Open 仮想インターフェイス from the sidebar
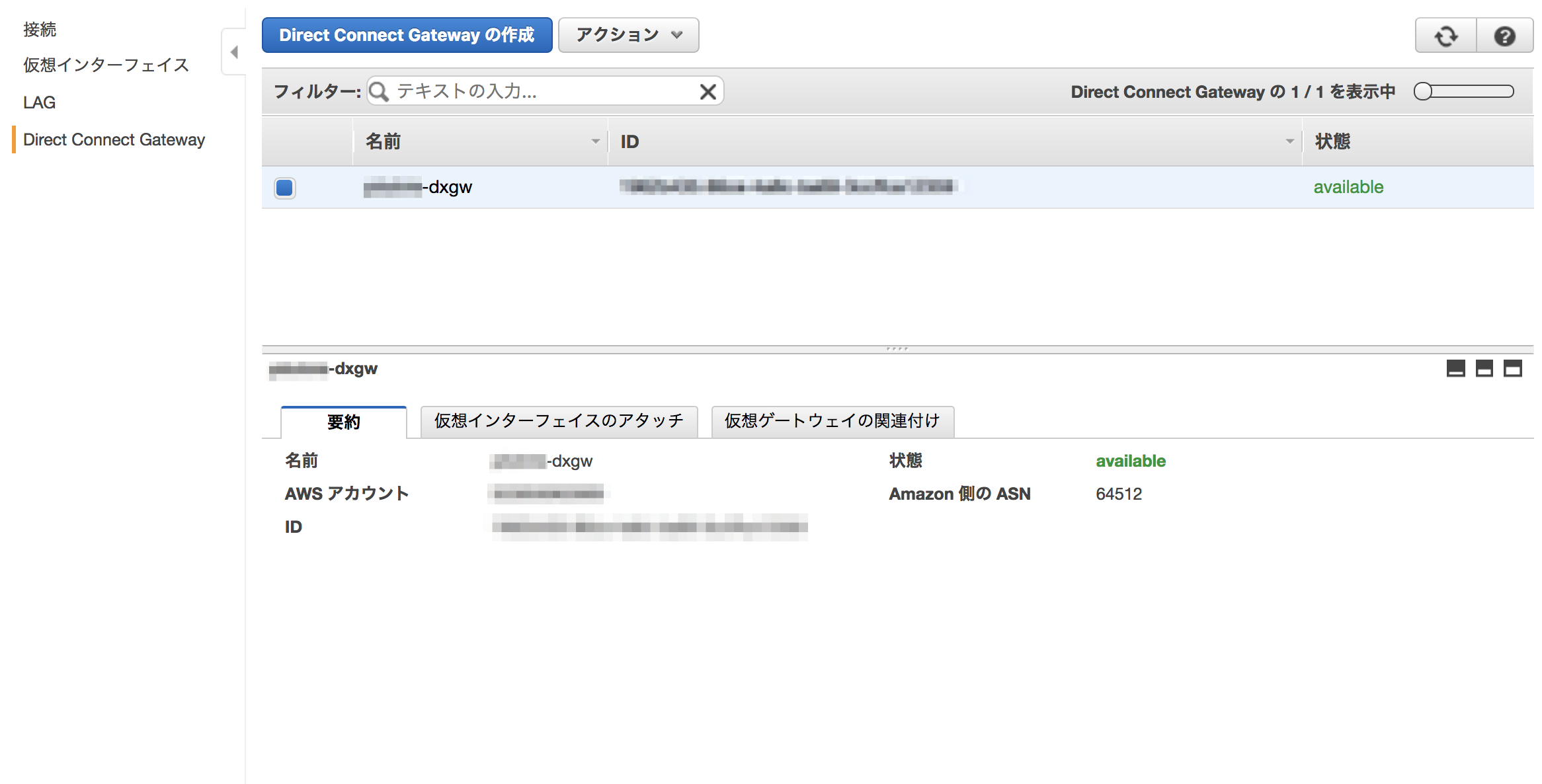Screen dimensions: 1542x784 pos(105,65)
